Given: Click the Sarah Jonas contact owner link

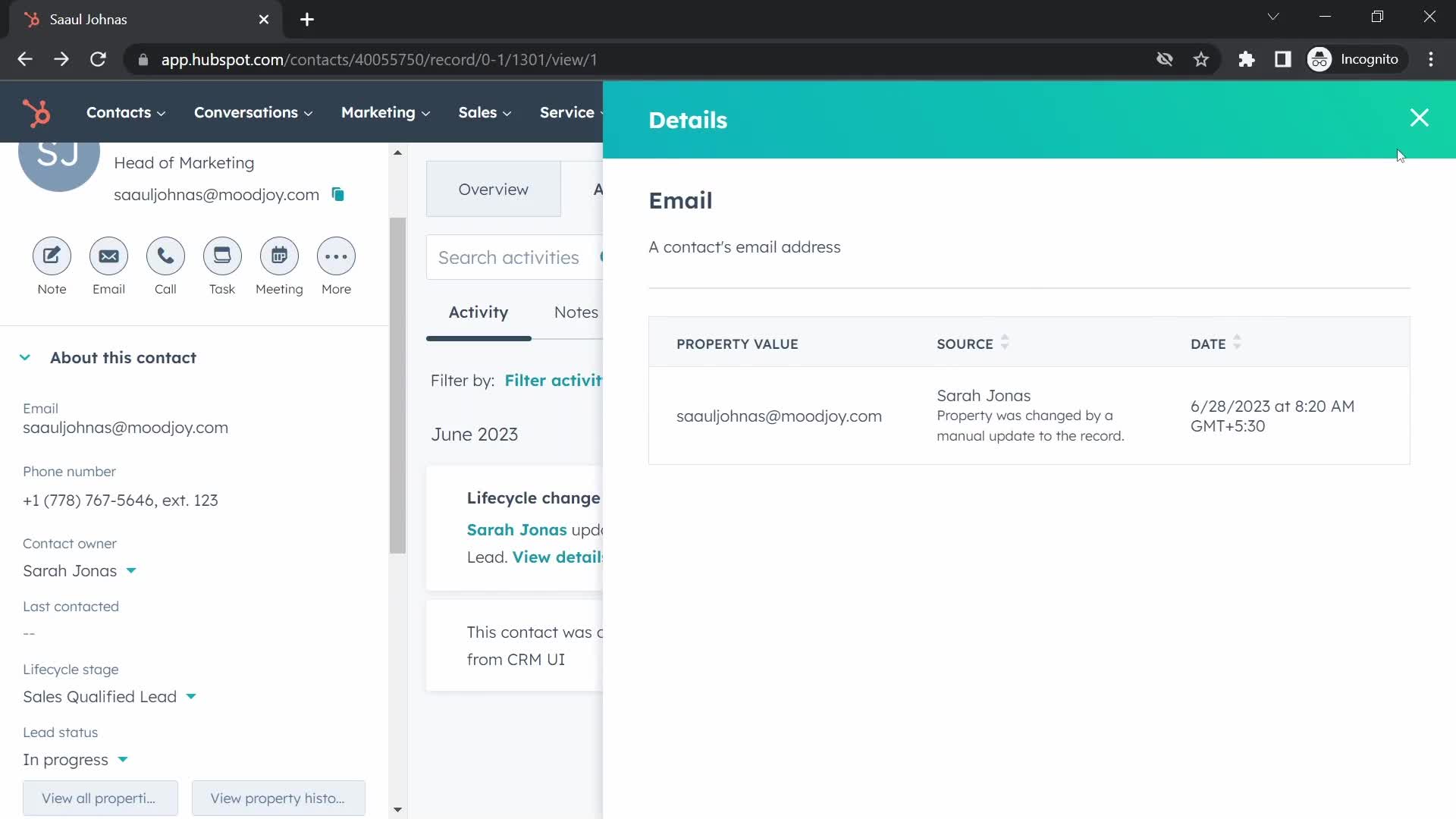Looking at the screenshot, I should click(69, 570).
